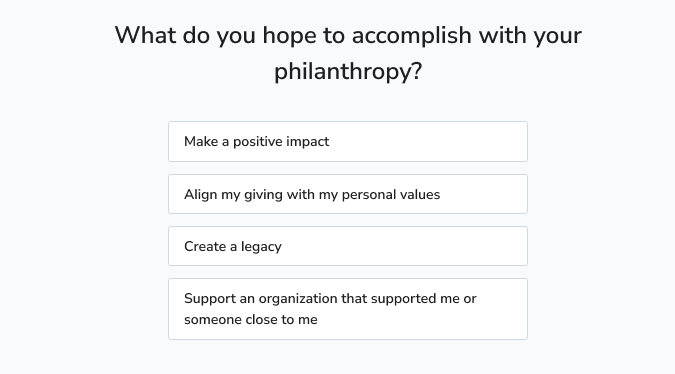
Task: Click 'What do you hope to accomplish' heading line
Action: point(348,35)
